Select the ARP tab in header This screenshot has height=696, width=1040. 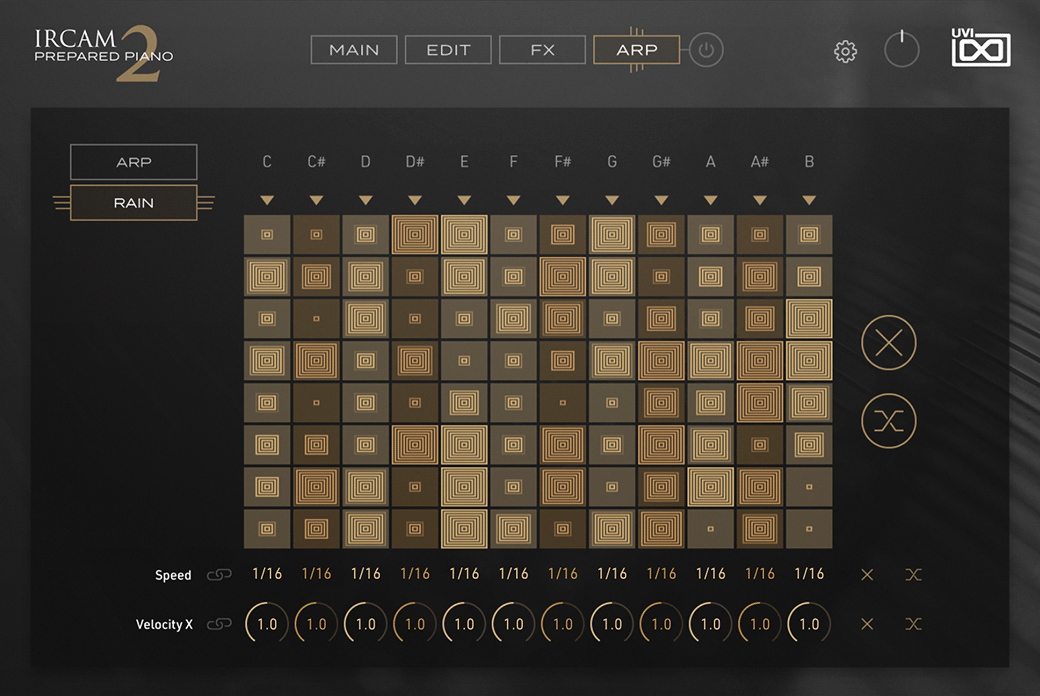click(x=637, y=50)
